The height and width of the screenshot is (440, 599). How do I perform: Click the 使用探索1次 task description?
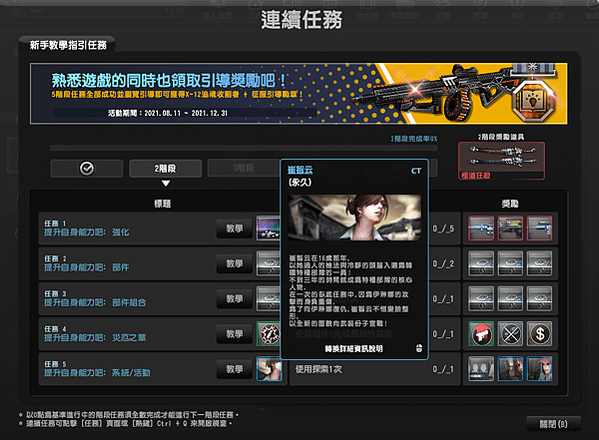pyautogui.click(x=318, y=369)
